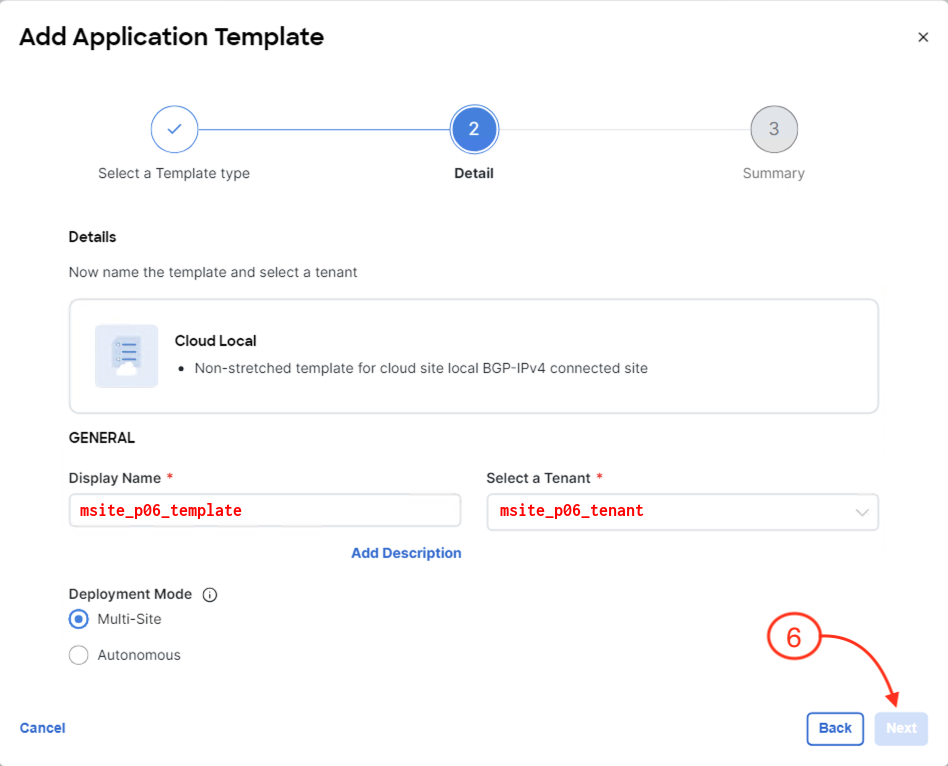Click the Cloud Local template icon
This screenshot has width=948, height=766.
pyautogui.click(x=126, y=356)
